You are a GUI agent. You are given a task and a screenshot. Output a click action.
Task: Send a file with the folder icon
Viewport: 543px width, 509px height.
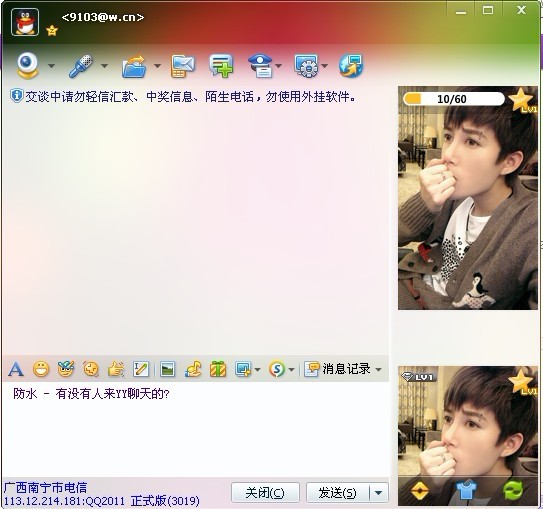134,66
